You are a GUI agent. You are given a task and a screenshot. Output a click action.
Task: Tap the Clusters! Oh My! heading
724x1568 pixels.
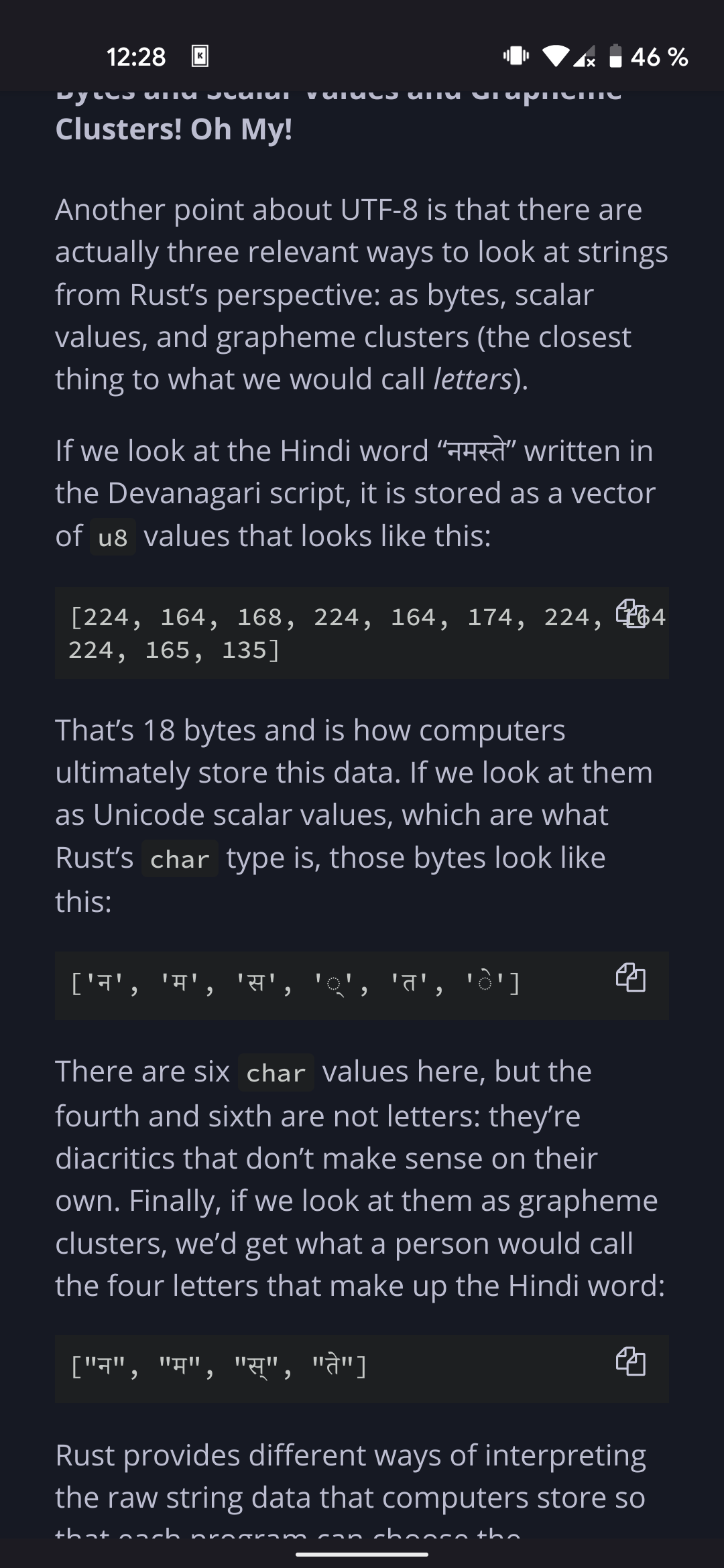[173, 127]
